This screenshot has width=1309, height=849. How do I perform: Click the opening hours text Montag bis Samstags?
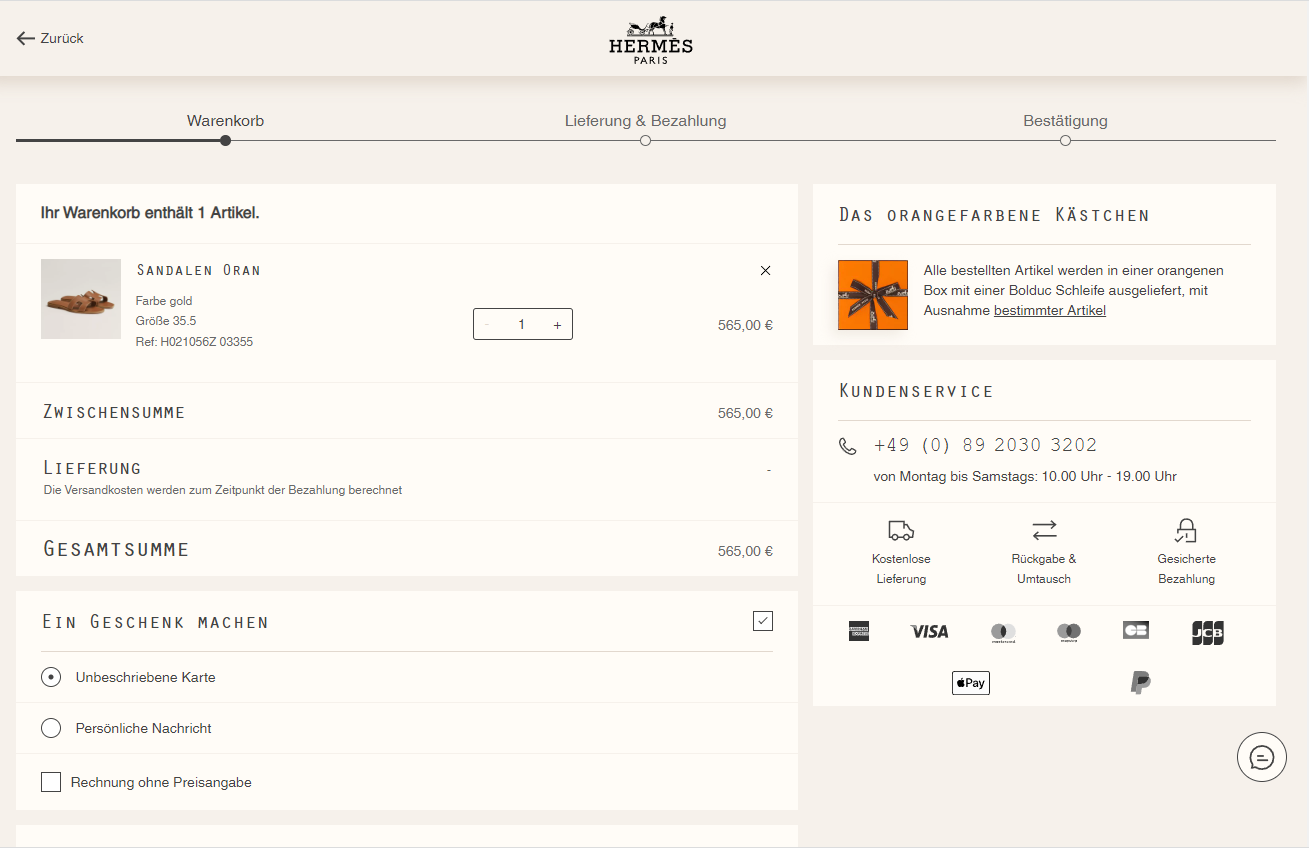pos(1025,476)
